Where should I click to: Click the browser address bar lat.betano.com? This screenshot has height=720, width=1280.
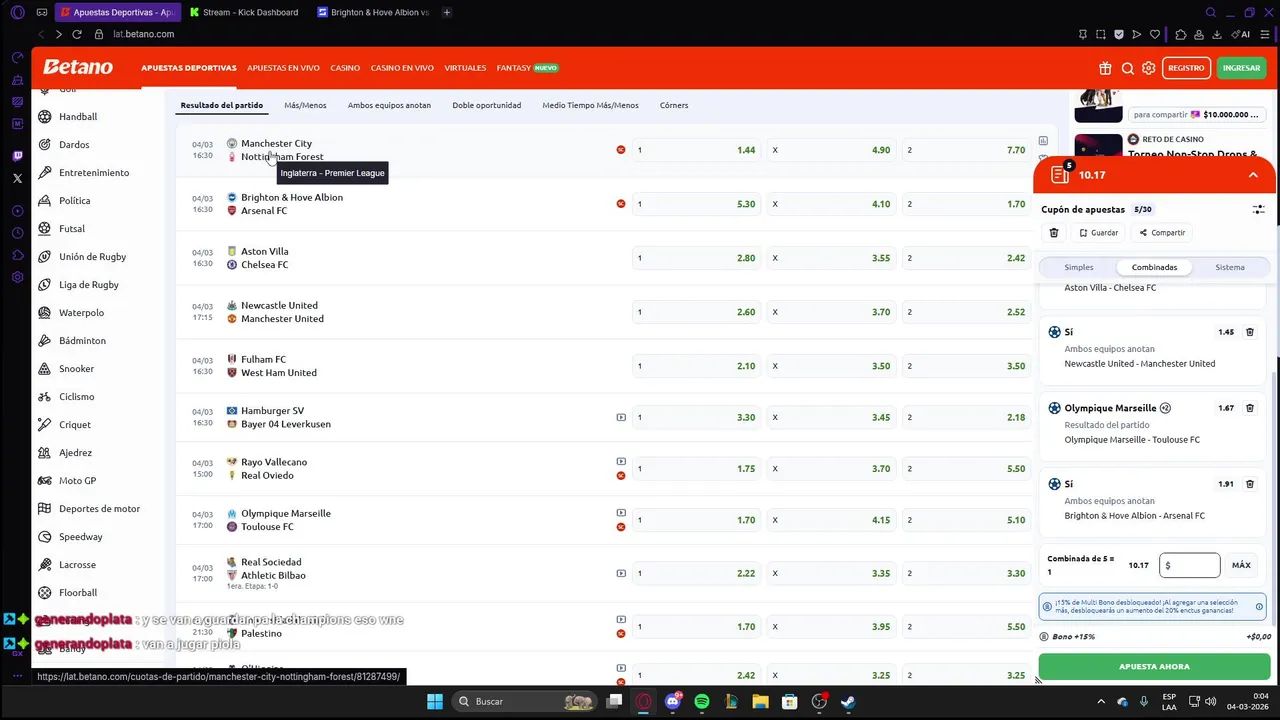pyautogui.click(x=144, y=34)
